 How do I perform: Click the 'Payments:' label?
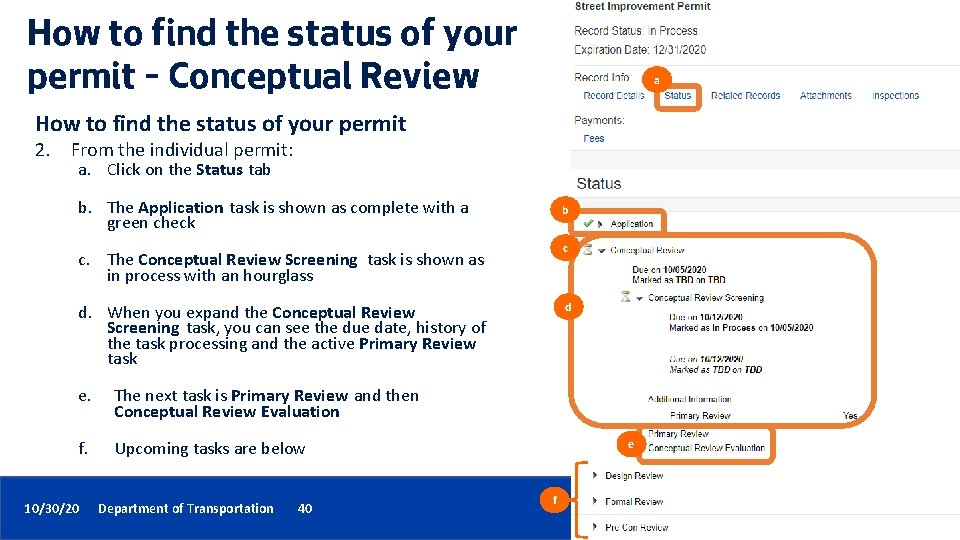coord(599,121)
